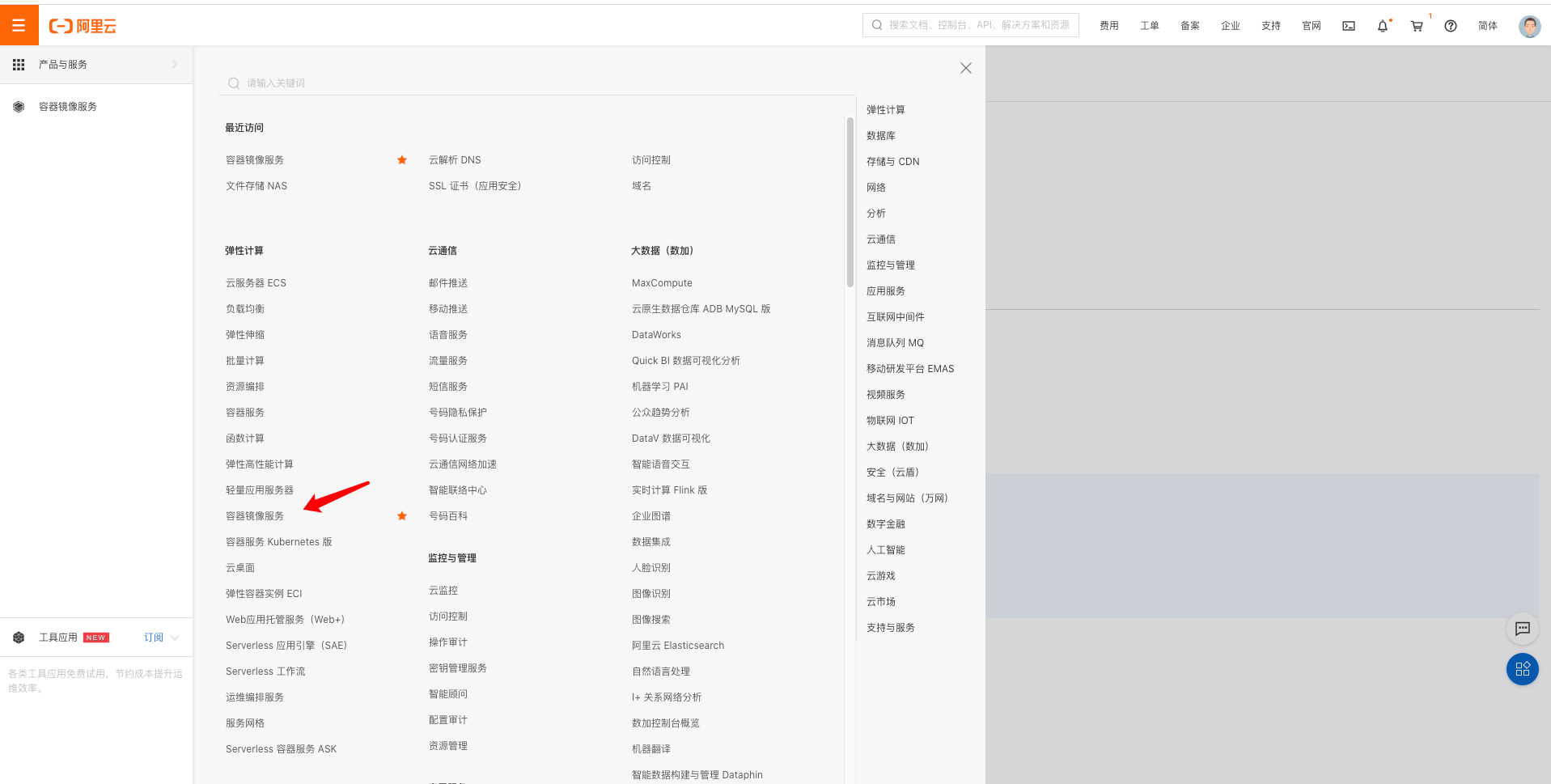This screenshot has width=1551, height=784.
Task: Open the products and services grid icon
Action: 19,65
